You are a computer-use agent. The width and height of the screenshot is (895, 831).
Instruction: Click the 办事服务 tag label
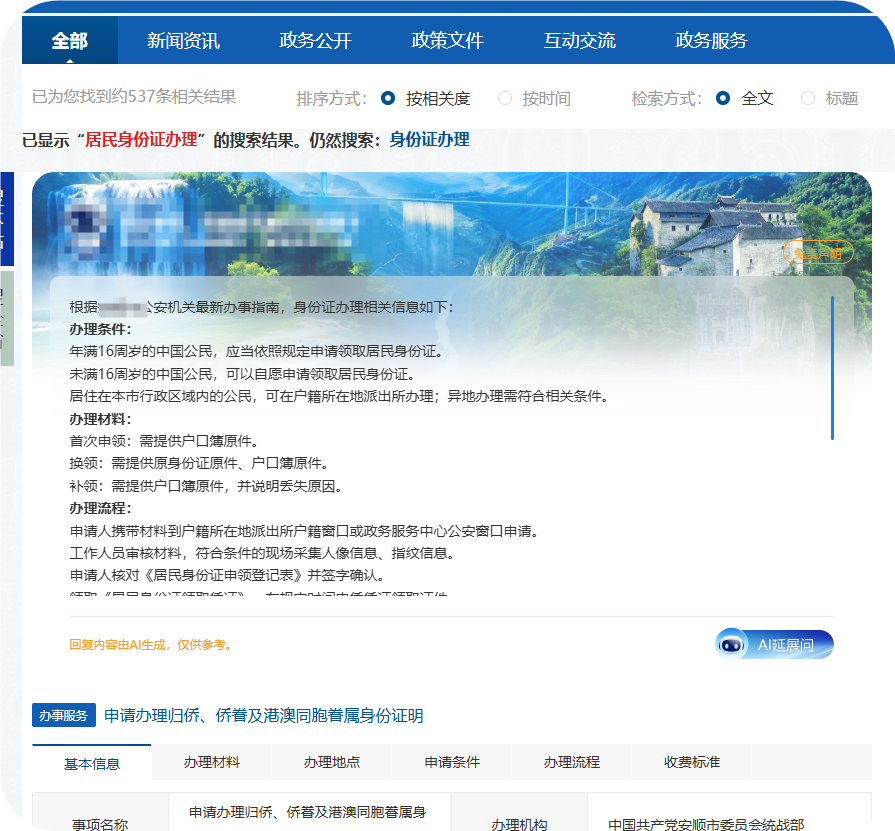63,715
